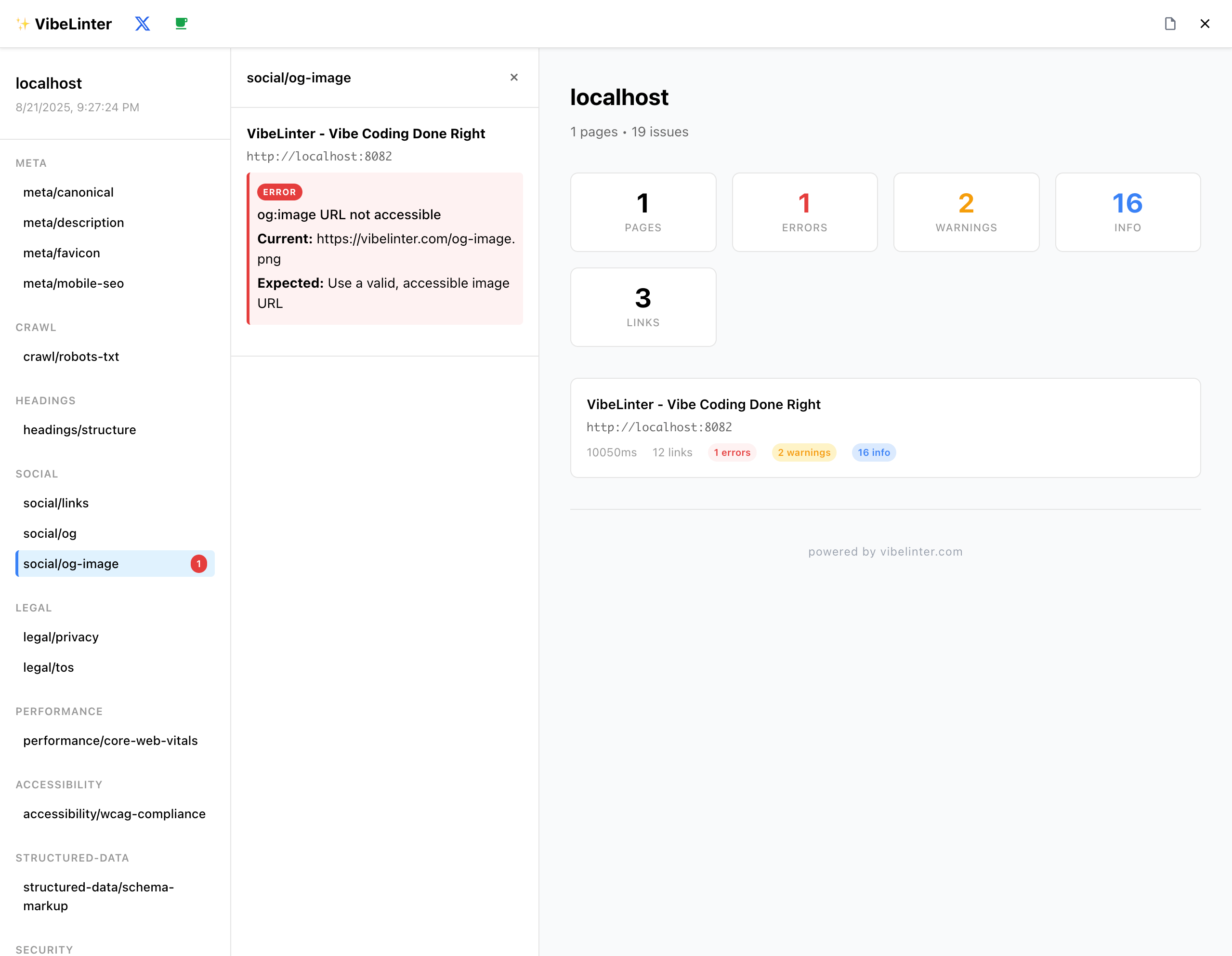
Task: Choose meta/mobile-seo rule
Action: tap(115, 284)
